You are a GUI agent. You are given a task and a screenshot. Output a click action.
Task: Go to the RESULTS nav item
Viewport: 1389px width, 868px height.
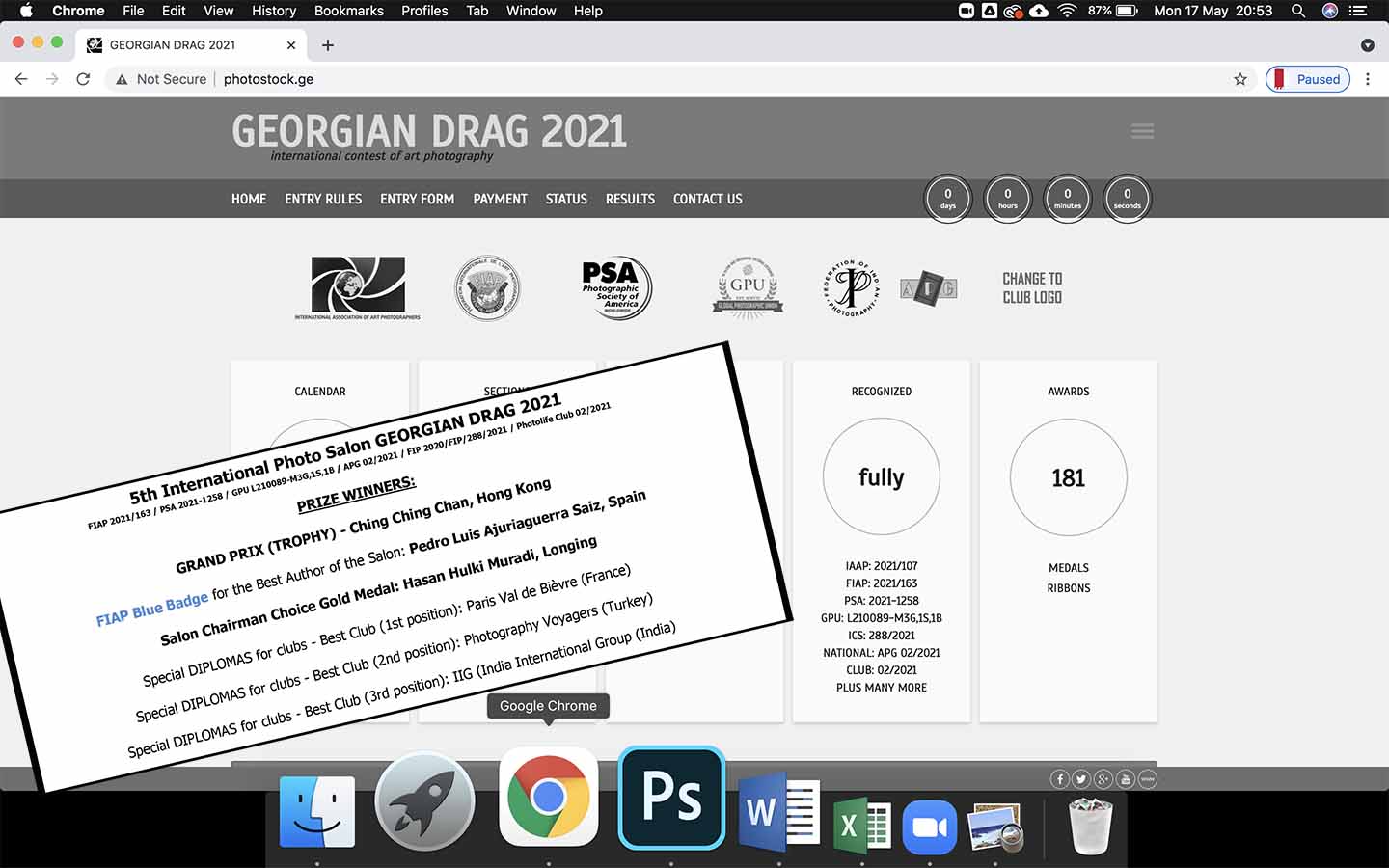(x=630, y=199)
